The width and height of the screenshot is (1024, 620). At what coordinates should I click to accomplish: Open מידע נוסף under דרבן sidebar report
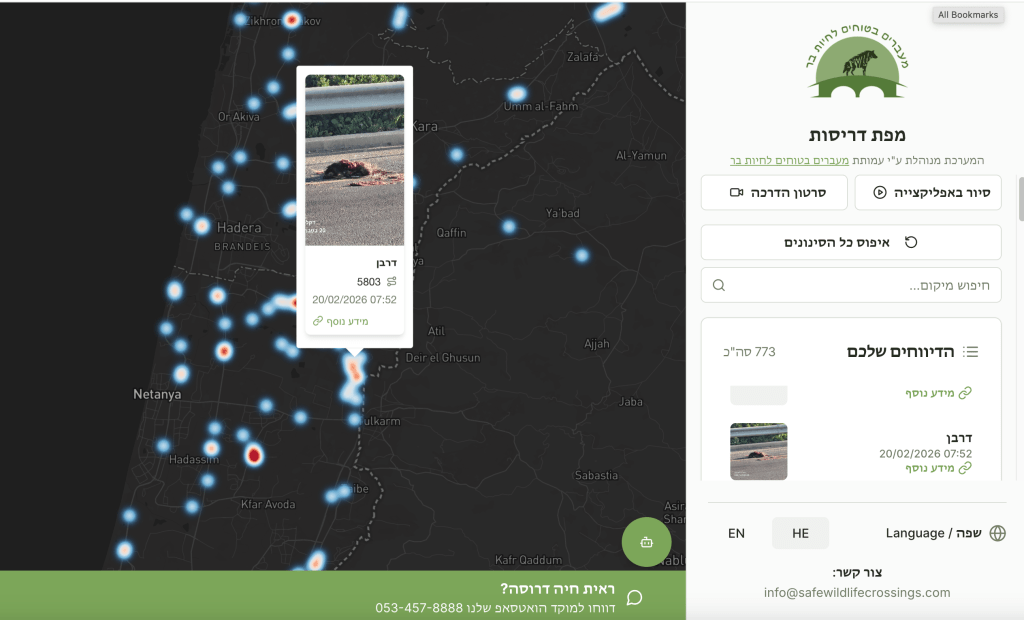[938, 467]
